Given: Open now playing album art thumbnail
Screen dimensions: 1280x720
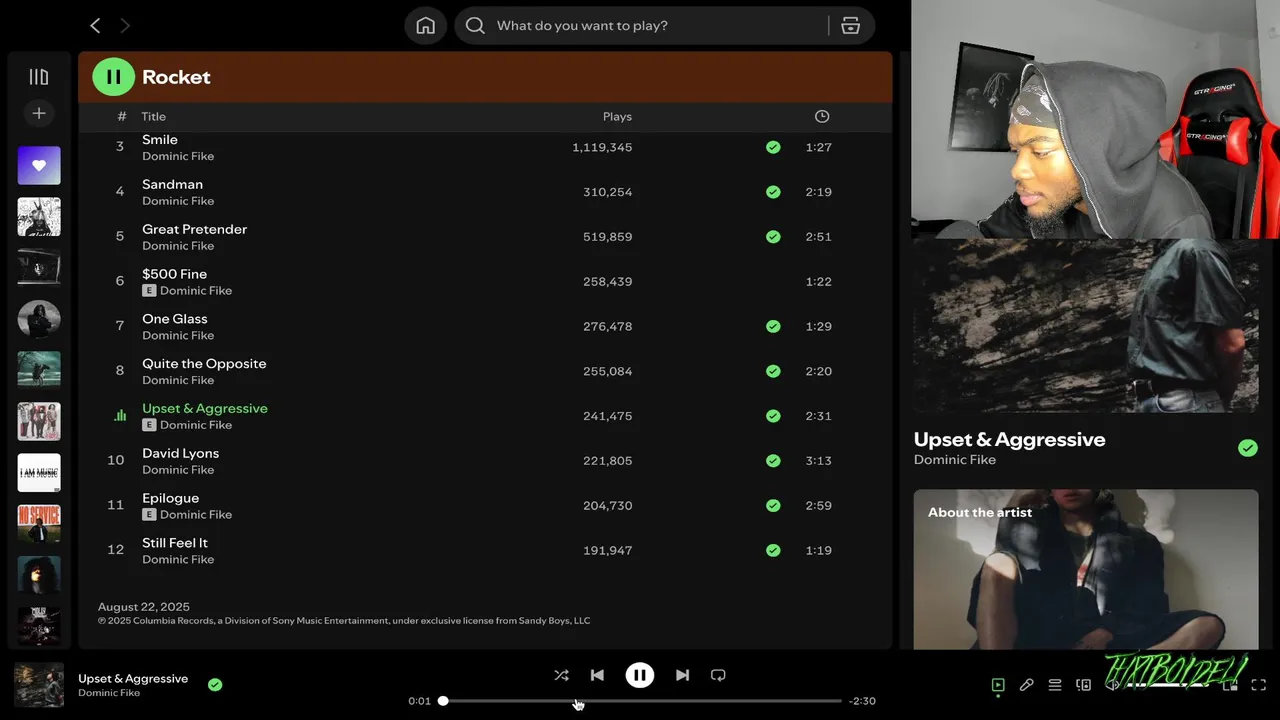Looking at the screenshot, I should [39, 685].
